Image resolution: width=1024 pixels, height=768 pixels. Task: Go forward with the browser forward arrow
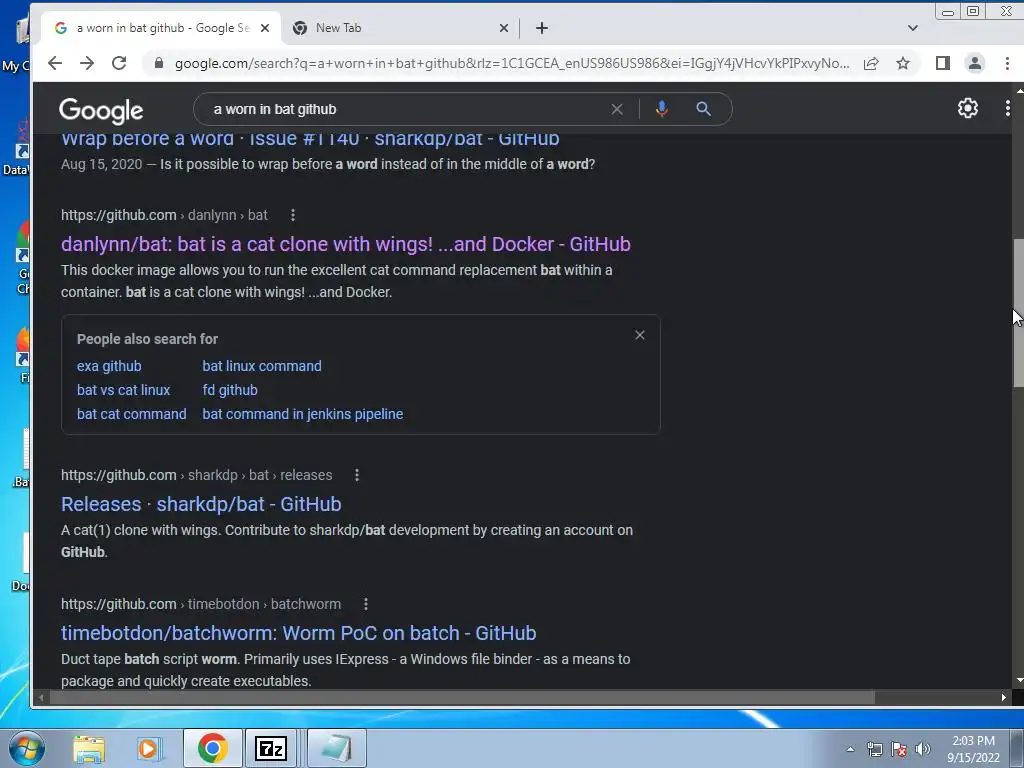[87, 63]
